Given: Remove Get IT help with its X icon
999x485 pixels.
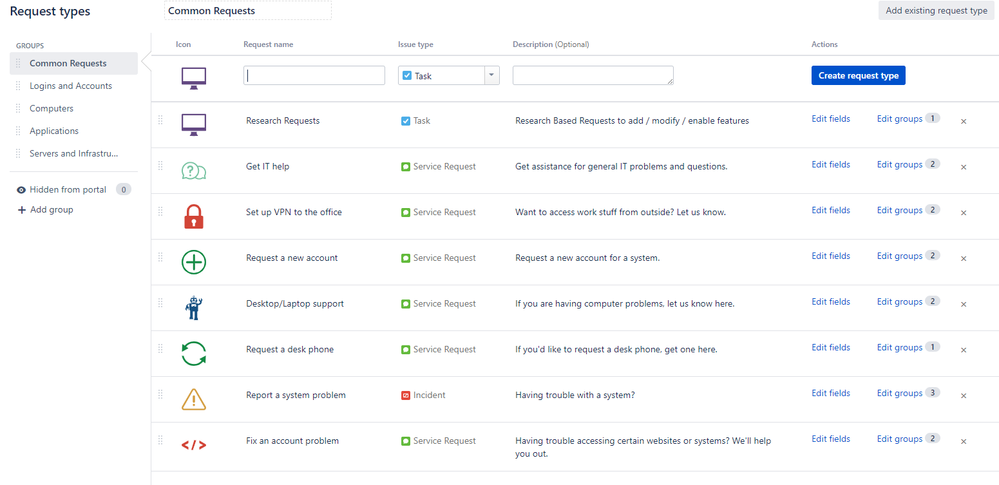Looking at the screenshot, I should [x=963, y=167].
